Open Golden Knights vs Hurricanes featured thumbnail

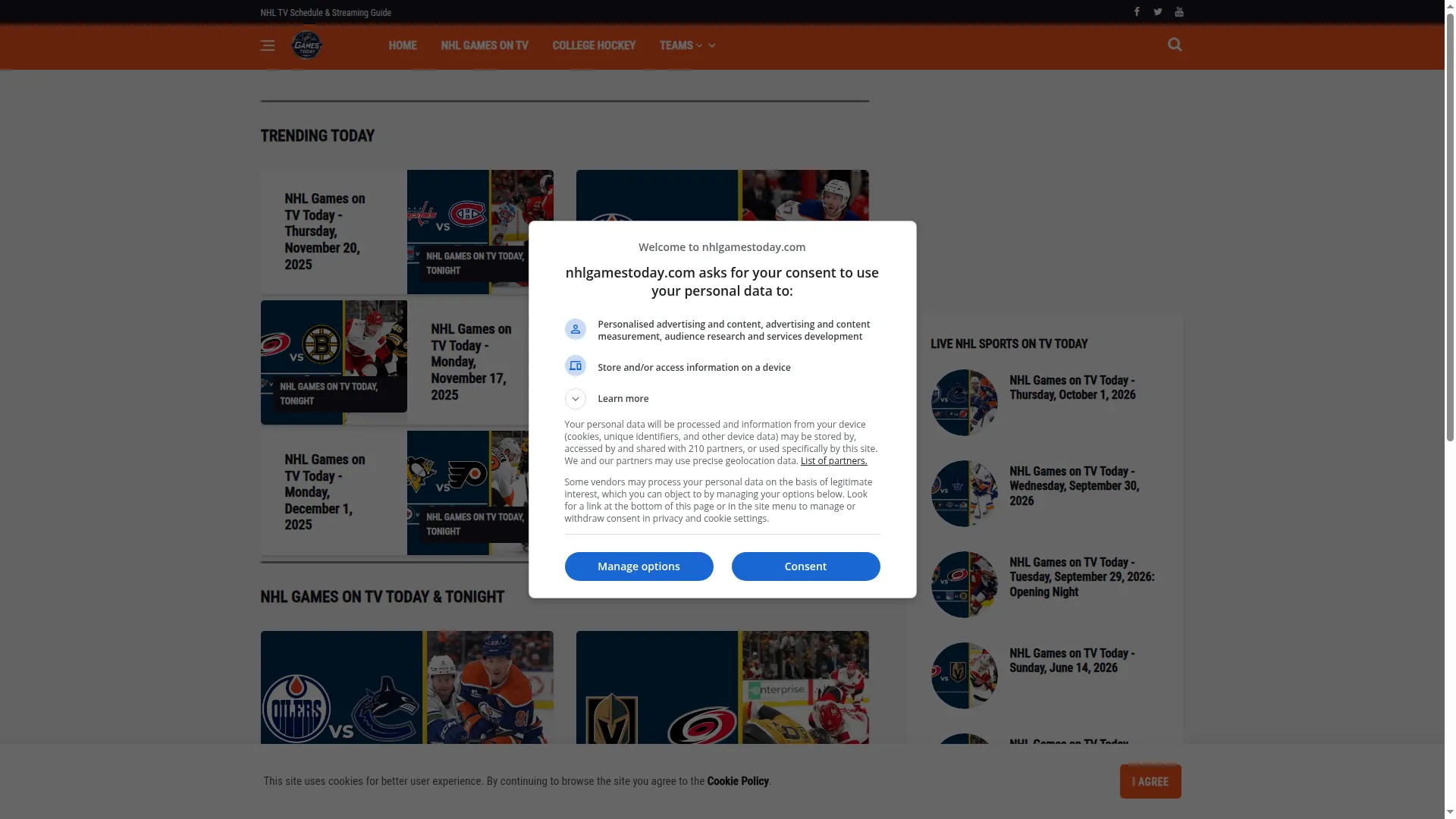click(x=723, y=687)
